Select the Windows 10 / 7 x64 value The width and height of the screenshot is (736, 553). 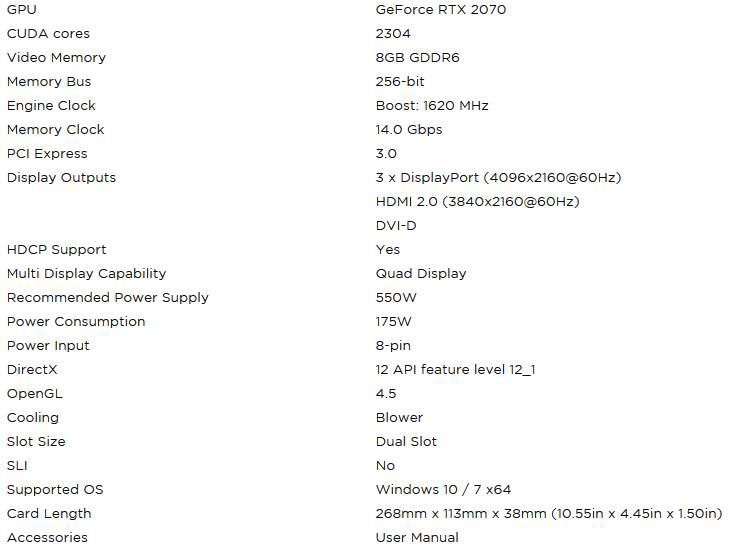[x=443, y=490]
